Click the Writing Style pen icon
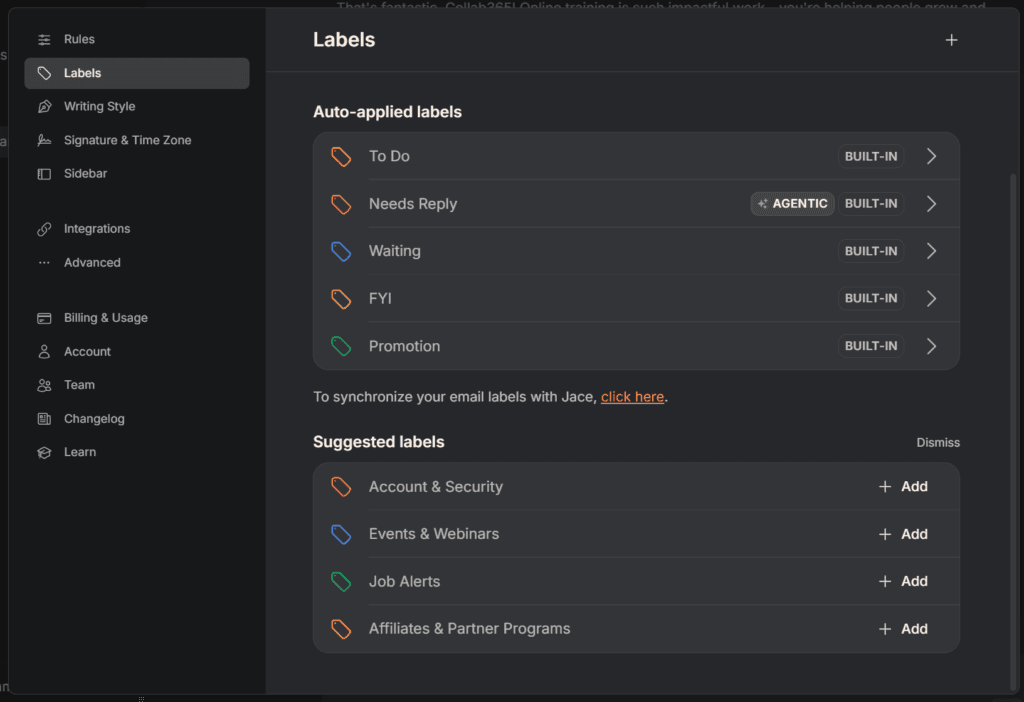Viewport: 1024px width, 702px height. click(44, 106)
